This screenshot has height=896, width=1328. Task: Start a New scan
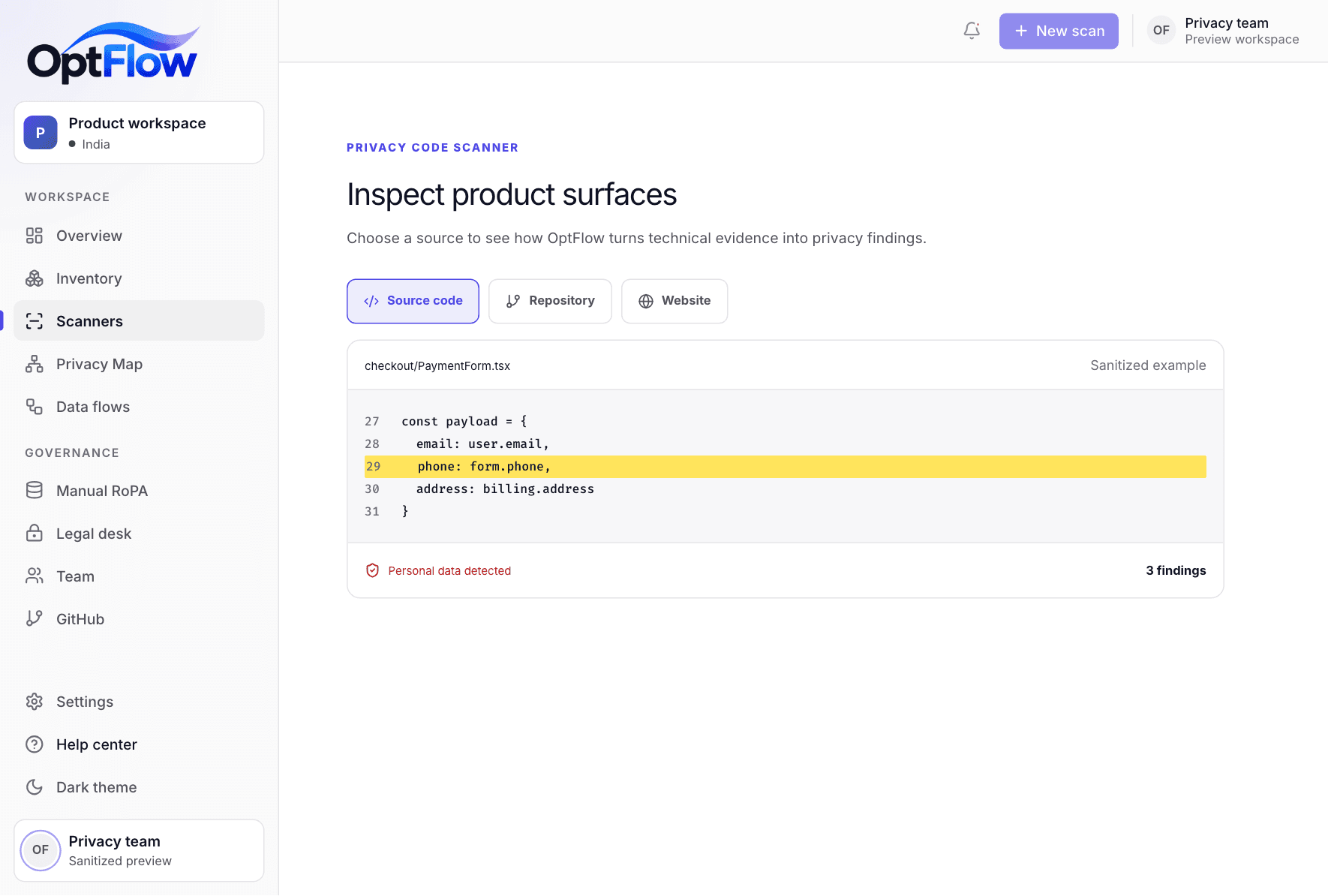(1059, 31)
